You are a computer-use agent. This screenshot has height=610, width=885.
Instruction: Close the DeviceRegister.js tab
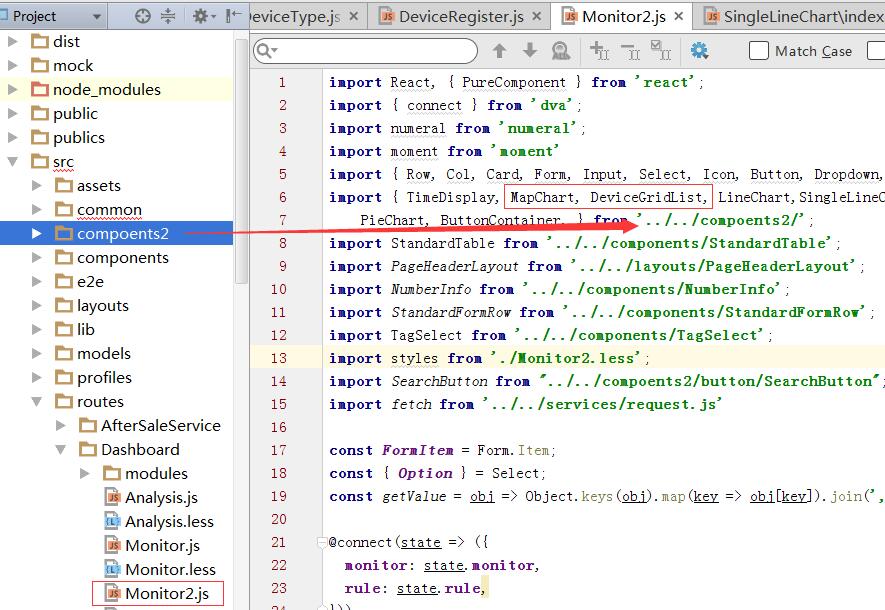537,16
